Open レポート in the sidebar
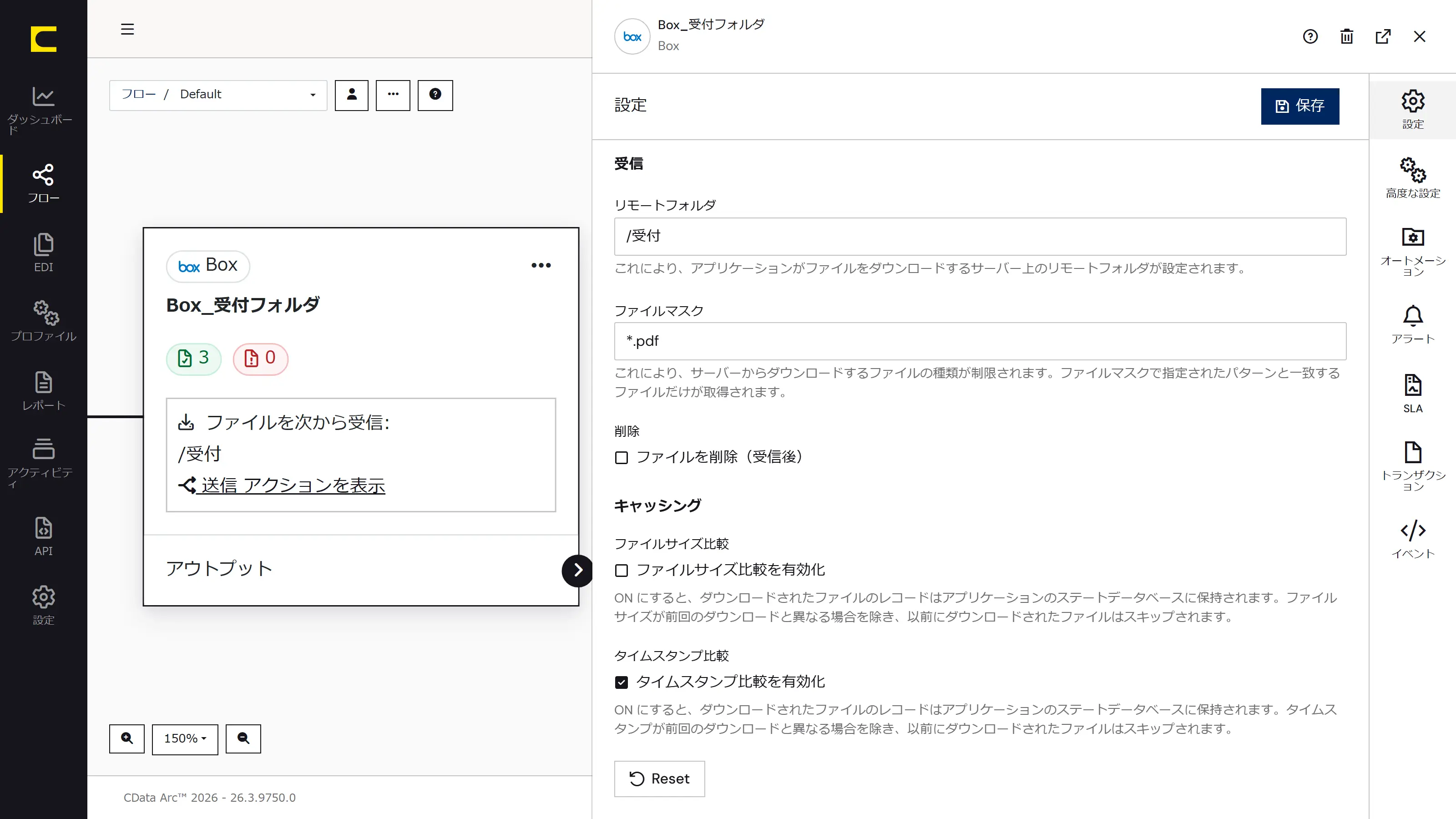Screen dimensions: 1456x819 pyautogui.click(x=44, y=391)
